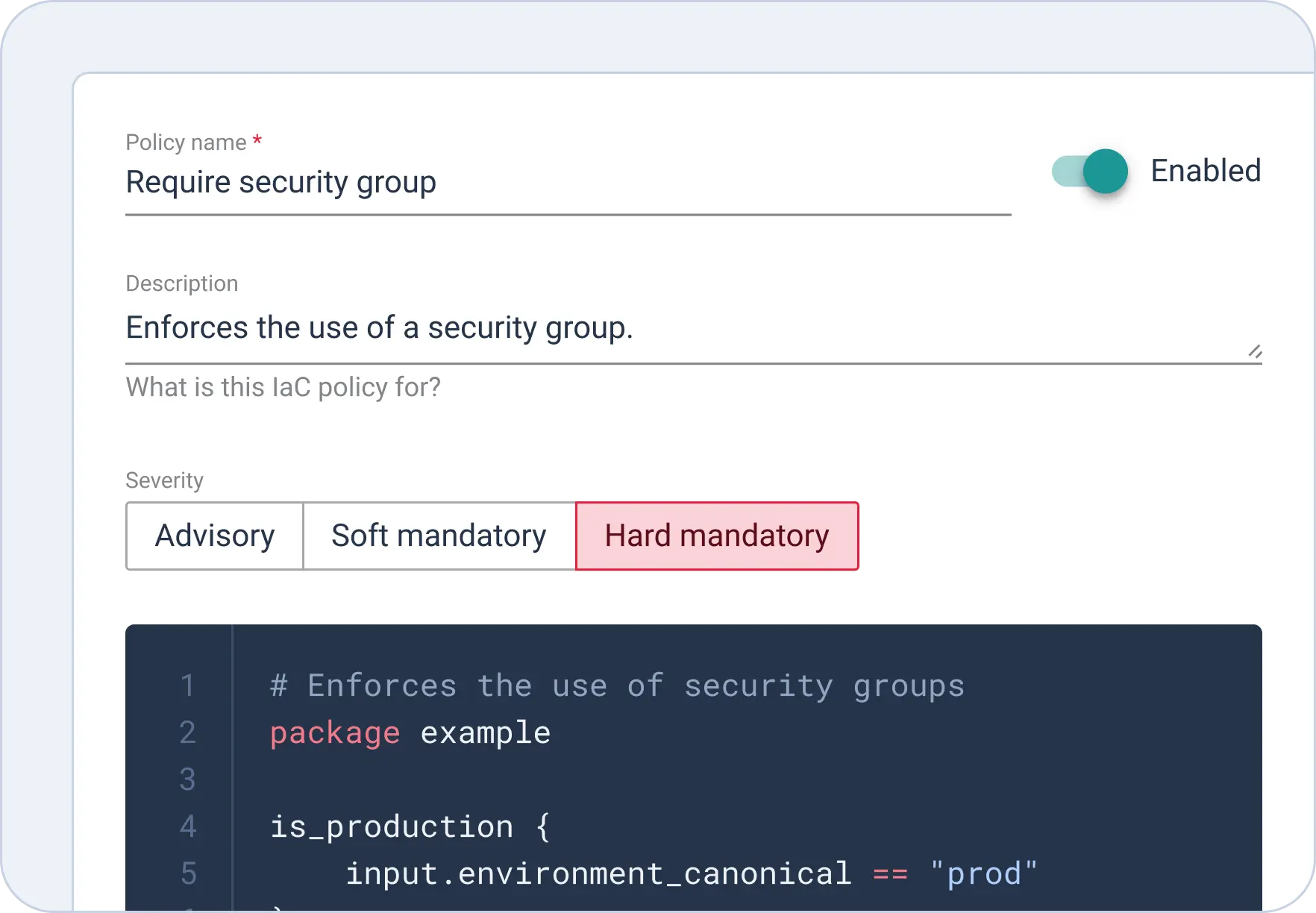Toggle the Enabled switch off
This screenshot has width=1316, height=913.
1091,171
